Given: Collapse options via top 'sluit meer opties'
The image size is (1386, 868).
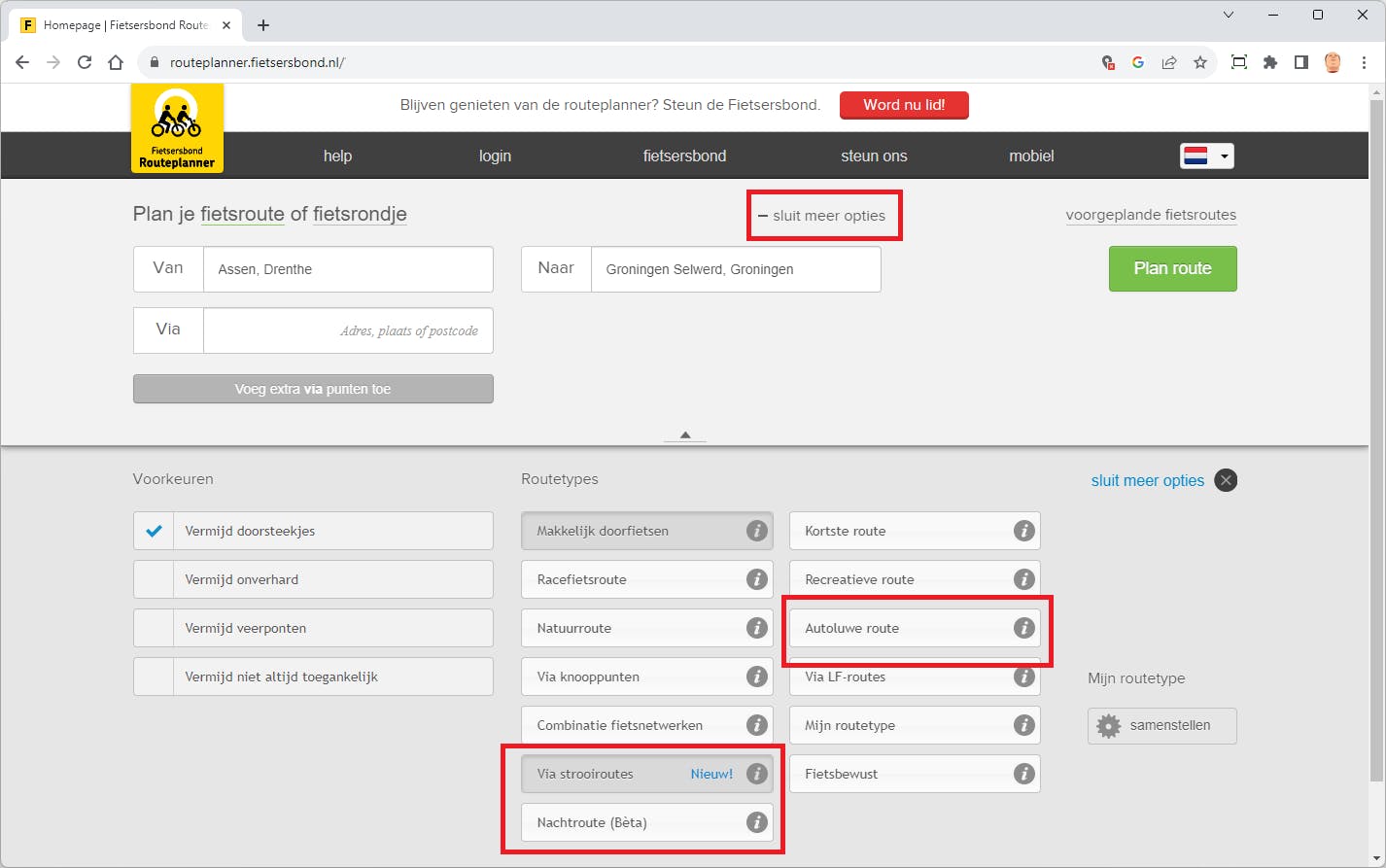Looking at the screenshot, I should click(x=822, y=216).
